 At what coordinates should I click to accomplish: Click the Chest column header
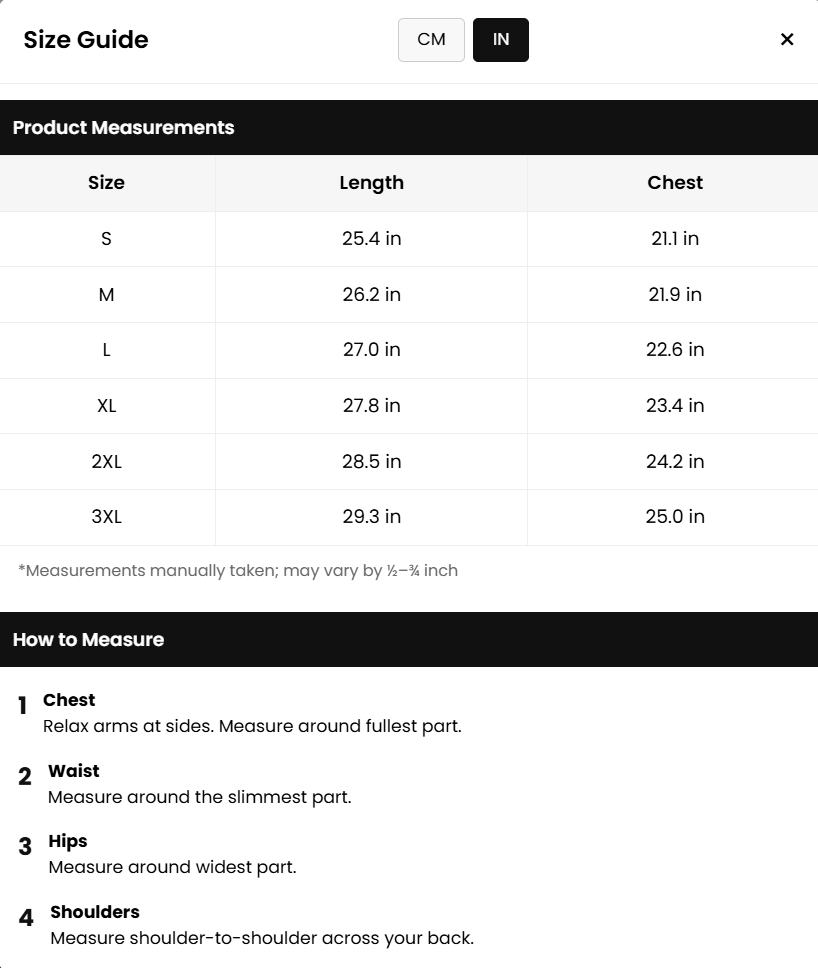click(x=675, y=183)
